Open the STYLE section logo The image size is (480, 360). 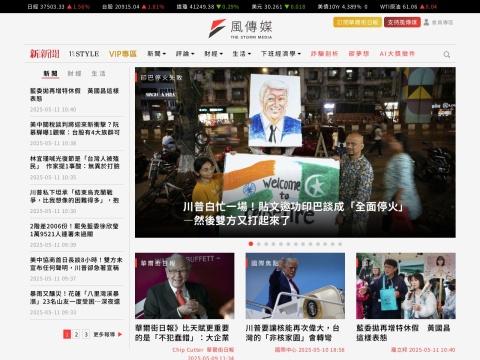[84, 54]
